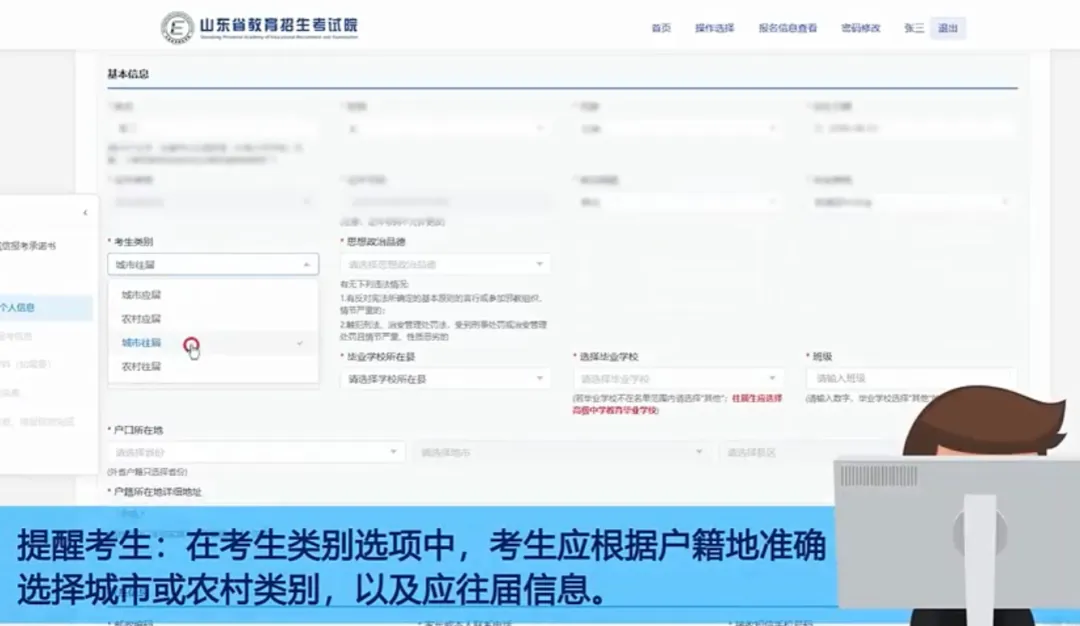
Task: Go to 报名信息查看 in top navigation
Action: [x=787, y=28]
